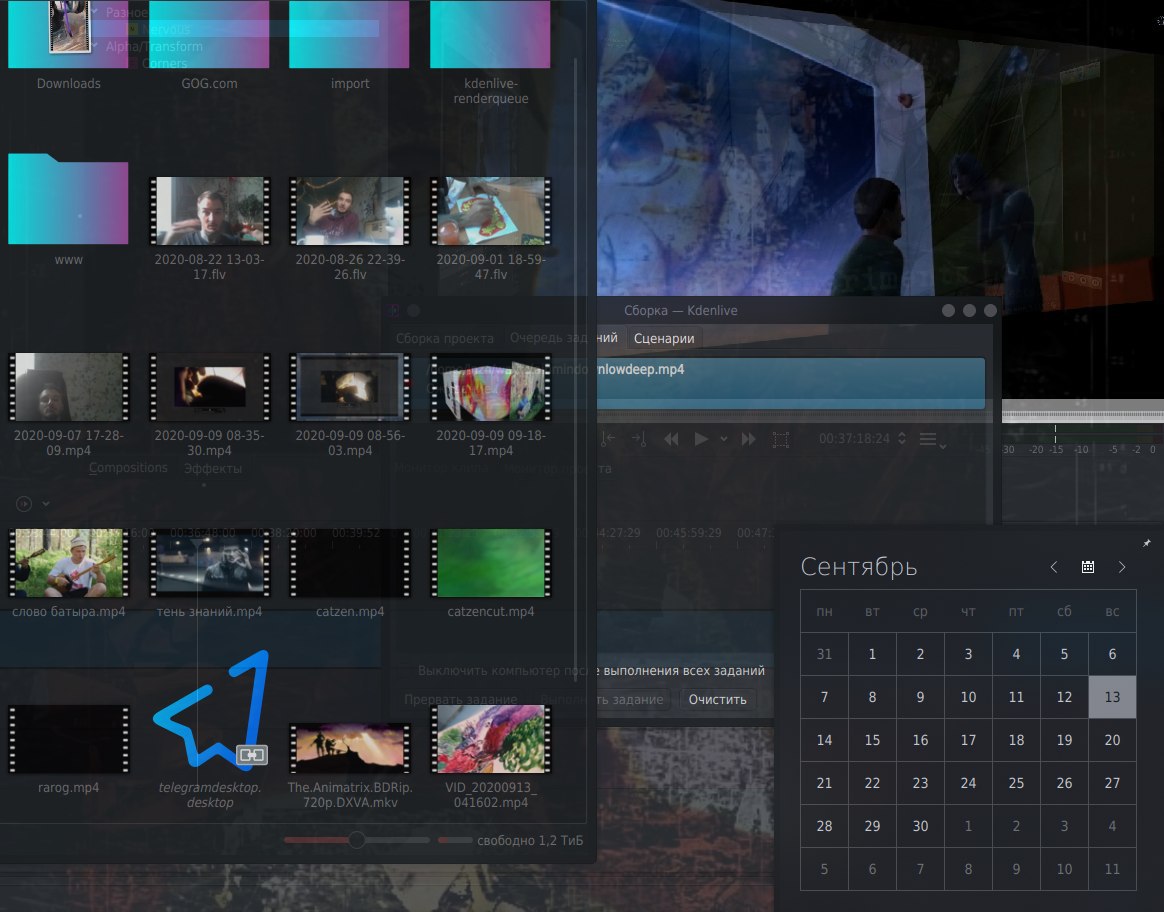
Task: Open the Очередь заданий tab
Action: click(x=563, y=338)
